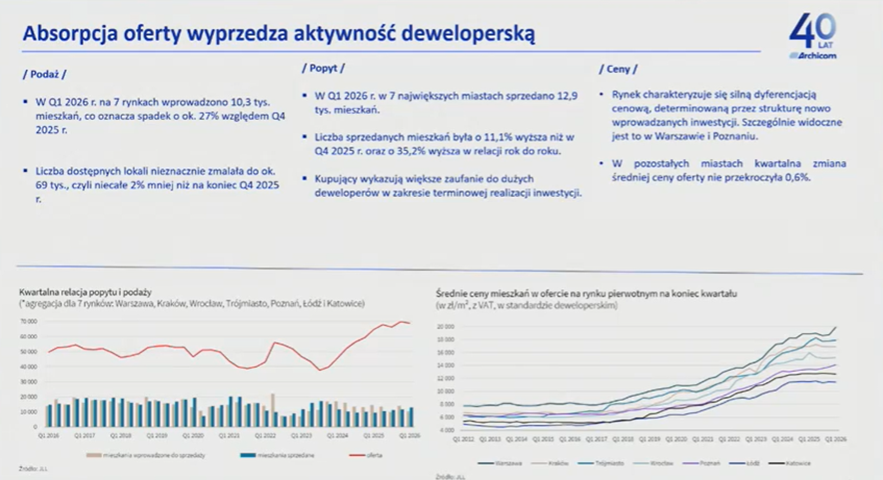This screenshot has height=480, width=883.
Task: Click the '14 000' y-axis label in price chart
Action: tap(445, 366)
